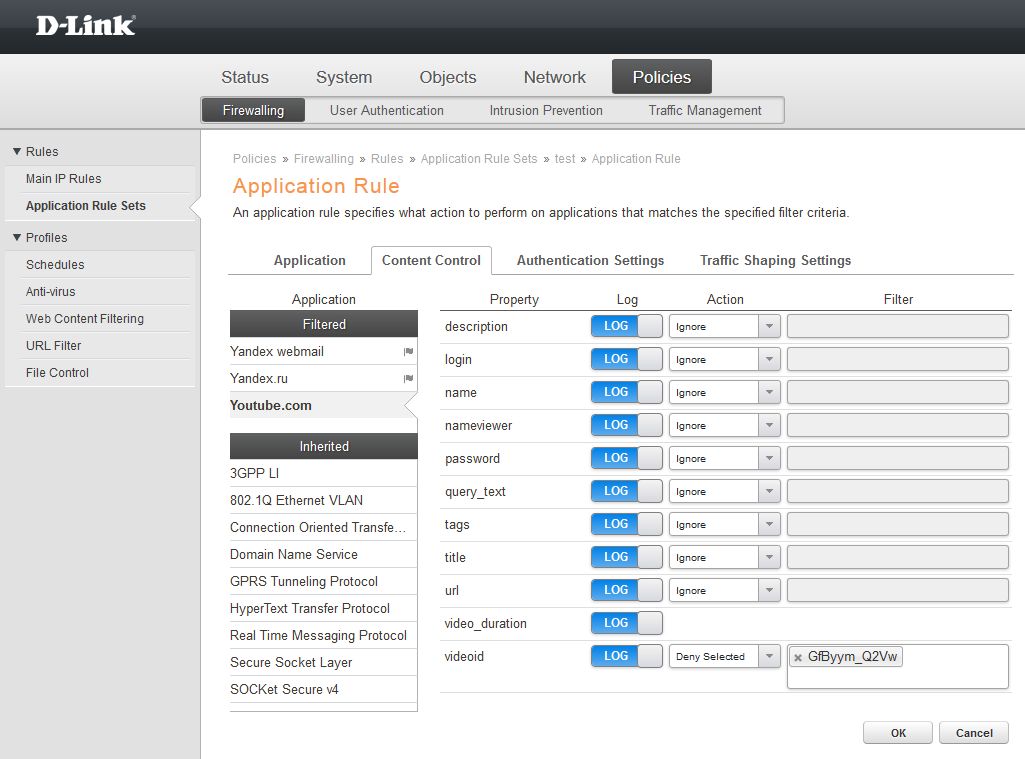Select Secure Socket Layer in Inherited list

(291, 662)
